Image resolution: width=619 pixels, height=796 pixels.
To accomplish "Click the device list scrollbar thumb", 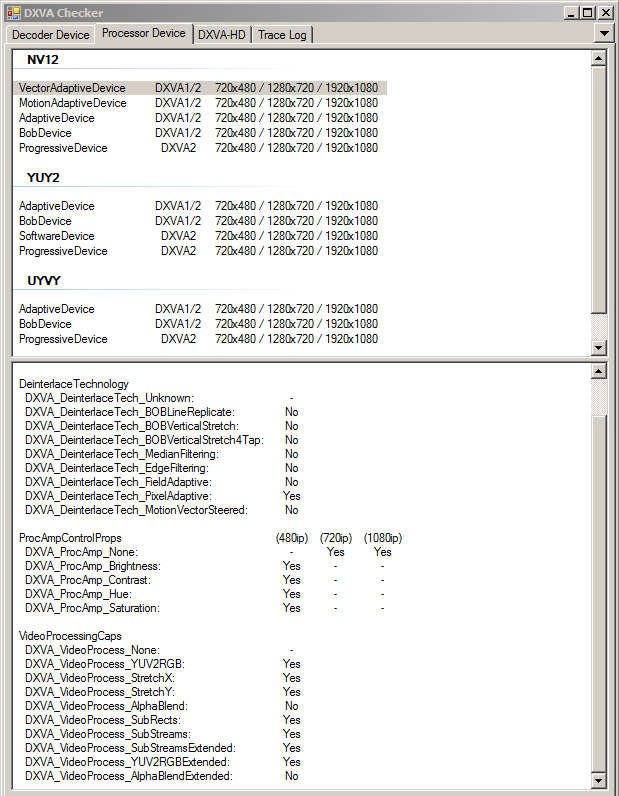I will coord(599,189).
